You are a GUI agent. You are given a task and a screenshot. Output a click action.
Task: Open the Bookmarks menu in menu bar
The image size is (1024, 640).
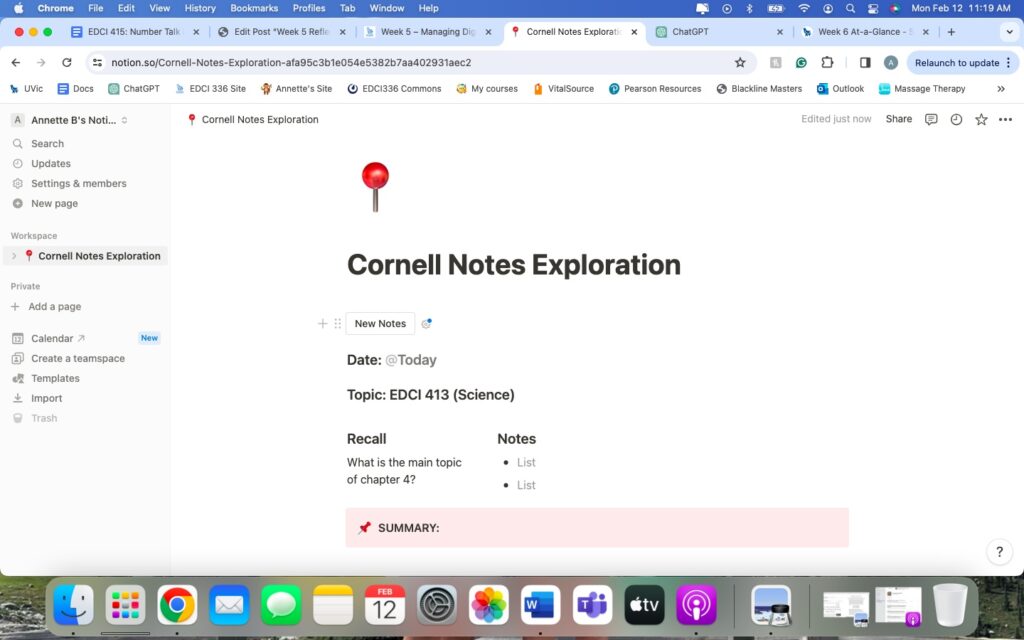[252, 8]
